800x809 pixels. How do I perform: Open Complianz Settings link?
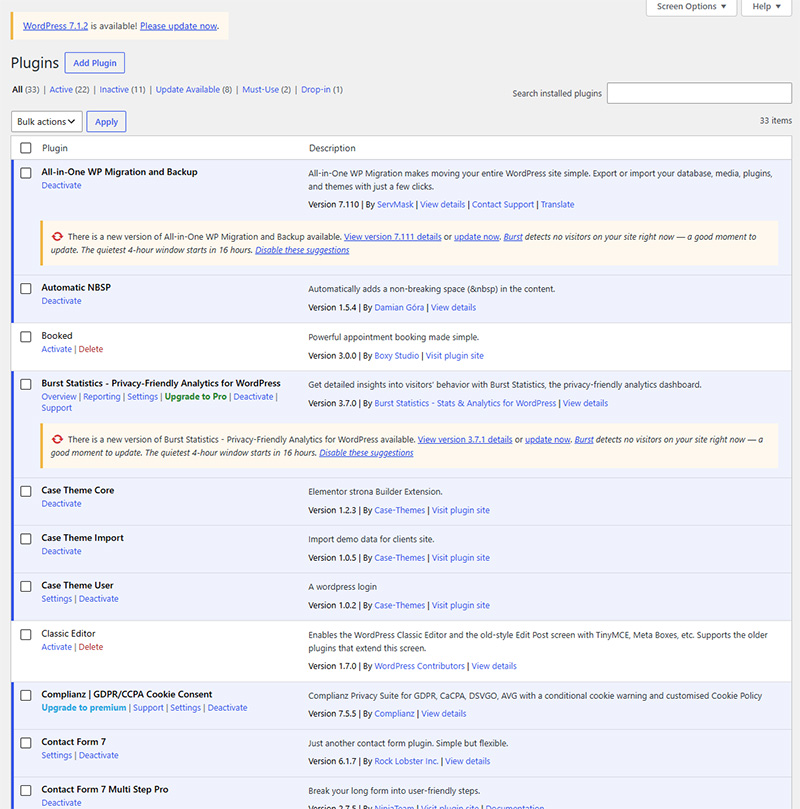pos(185,707)
